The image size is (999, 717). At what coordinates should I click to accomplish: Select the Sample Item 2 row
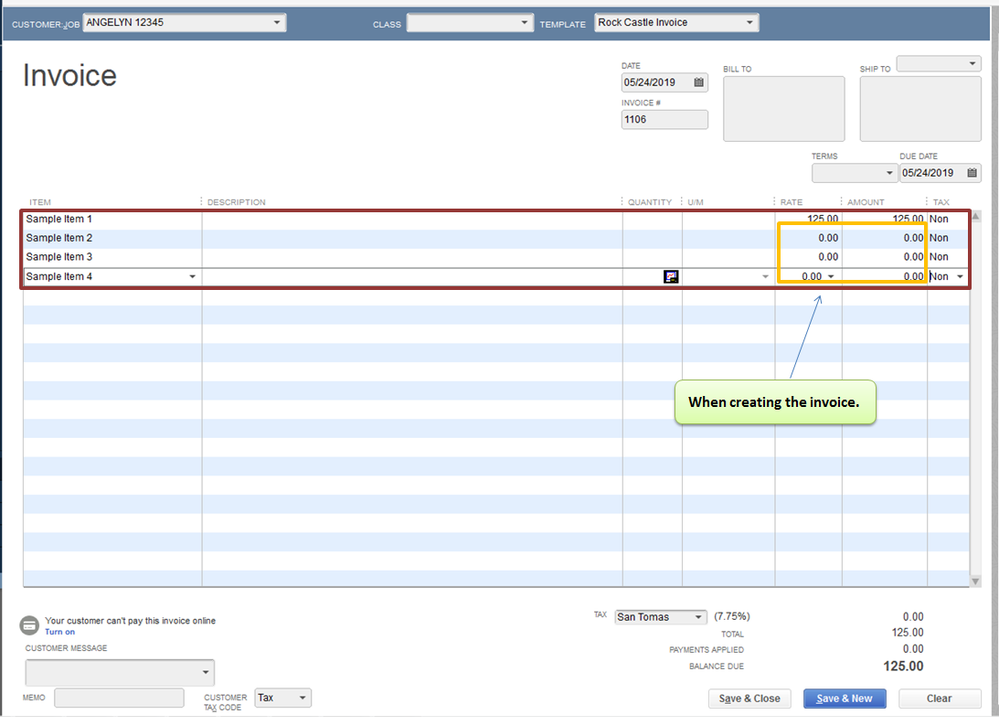[x=497, y=238]
